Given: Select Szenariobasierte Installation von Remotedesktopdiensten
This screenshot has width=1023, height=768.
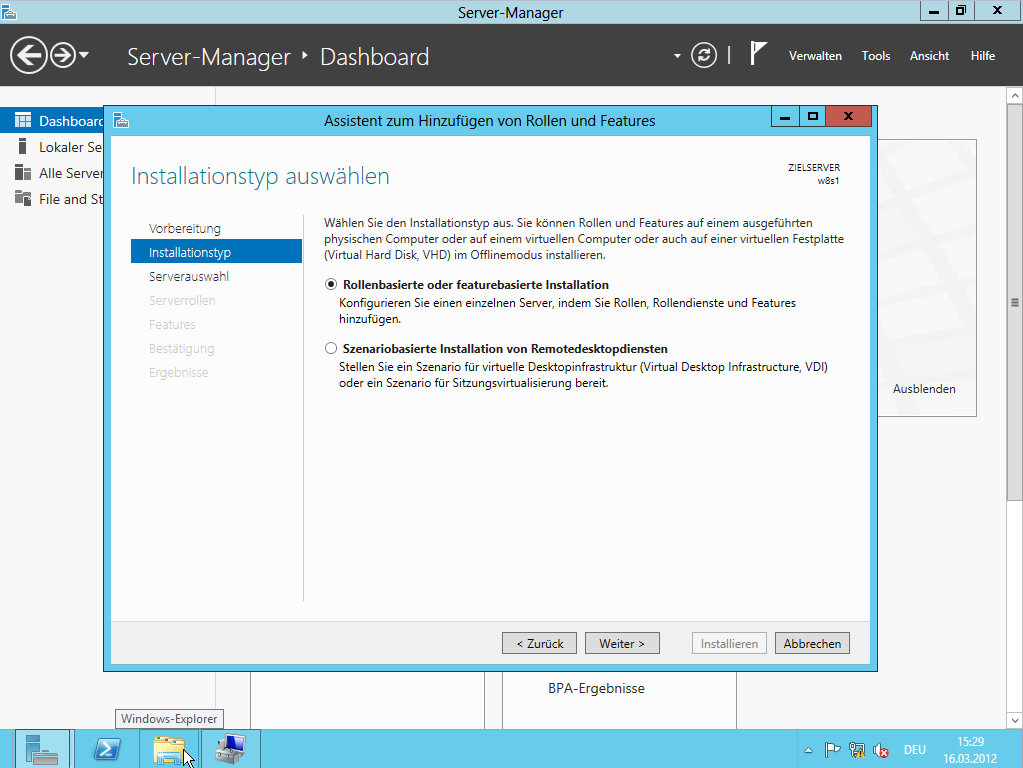Looking at the screenshot, I should (332, 349).
